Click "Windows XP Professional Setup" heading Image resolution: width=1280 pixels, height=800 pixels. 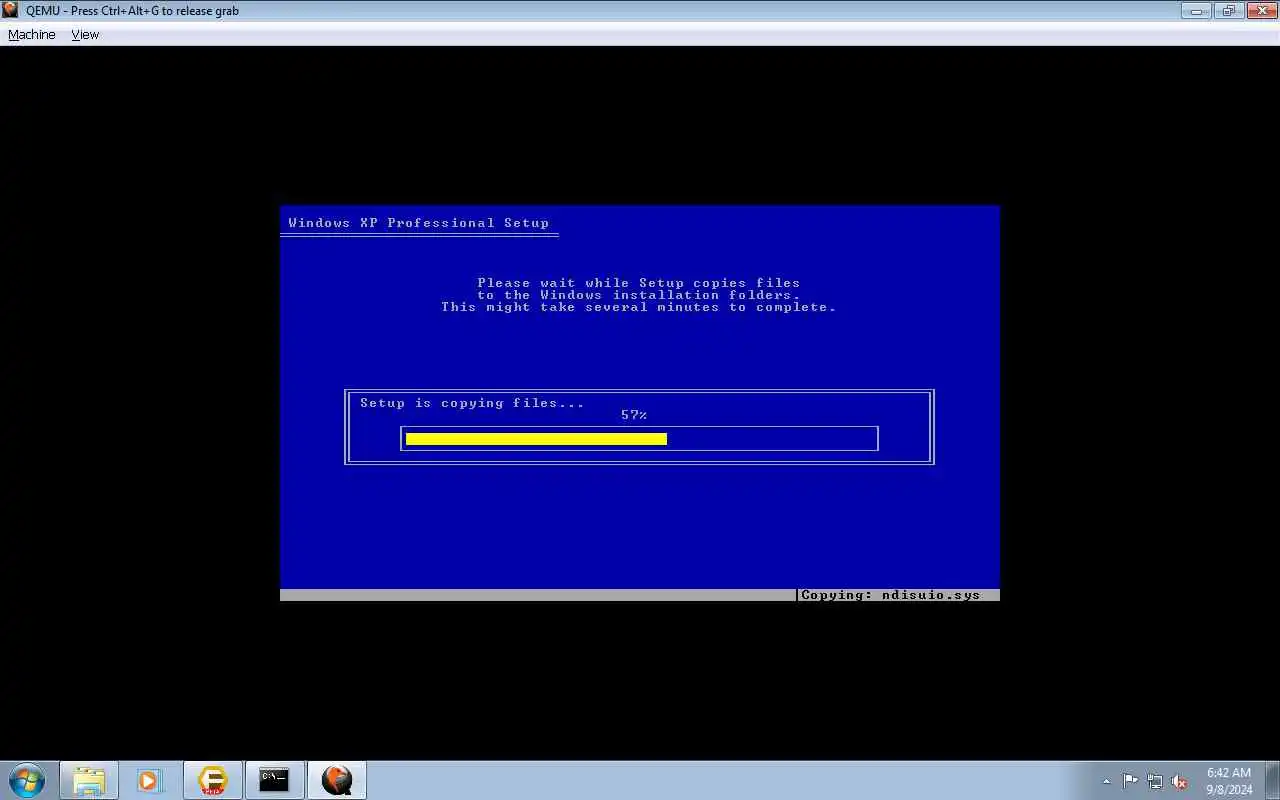(x=419, y=223)
